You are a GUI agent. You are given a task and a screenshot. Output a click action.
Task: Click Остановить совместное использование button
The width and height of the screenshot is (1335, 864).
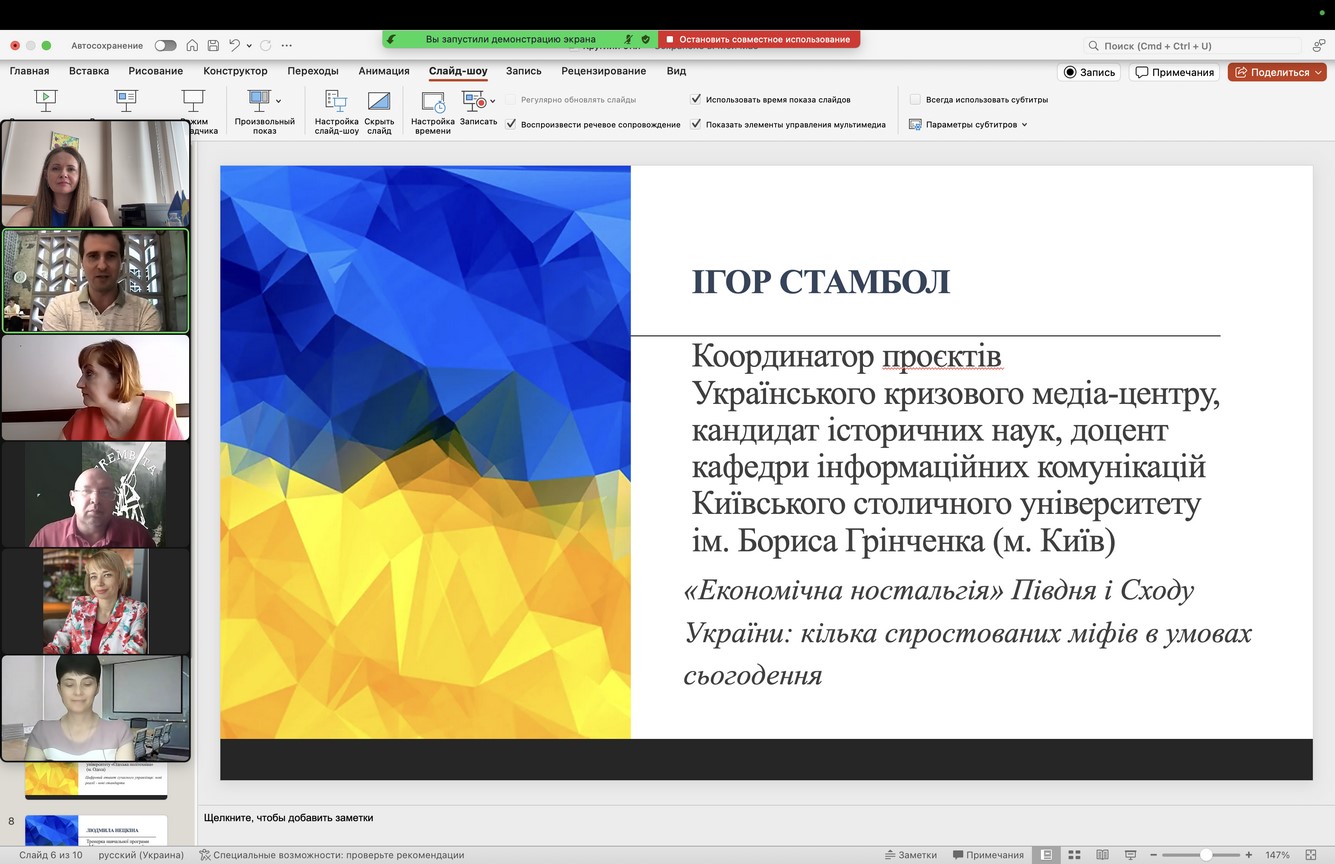[758, 39]
